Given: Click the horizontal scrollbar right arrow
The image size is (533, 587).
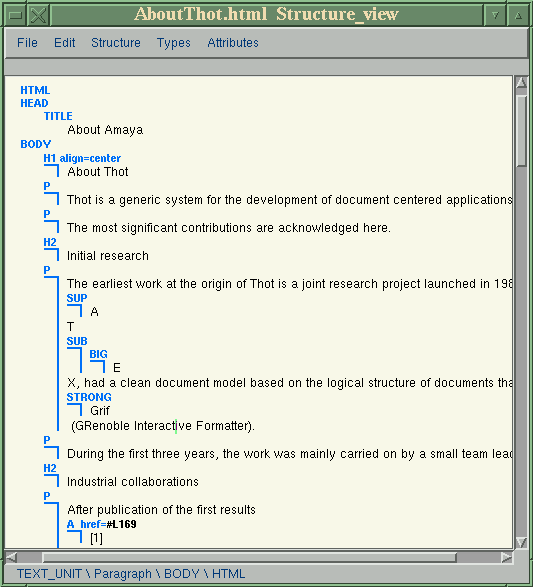Looking at the screenshot, I should pos(506,557).
